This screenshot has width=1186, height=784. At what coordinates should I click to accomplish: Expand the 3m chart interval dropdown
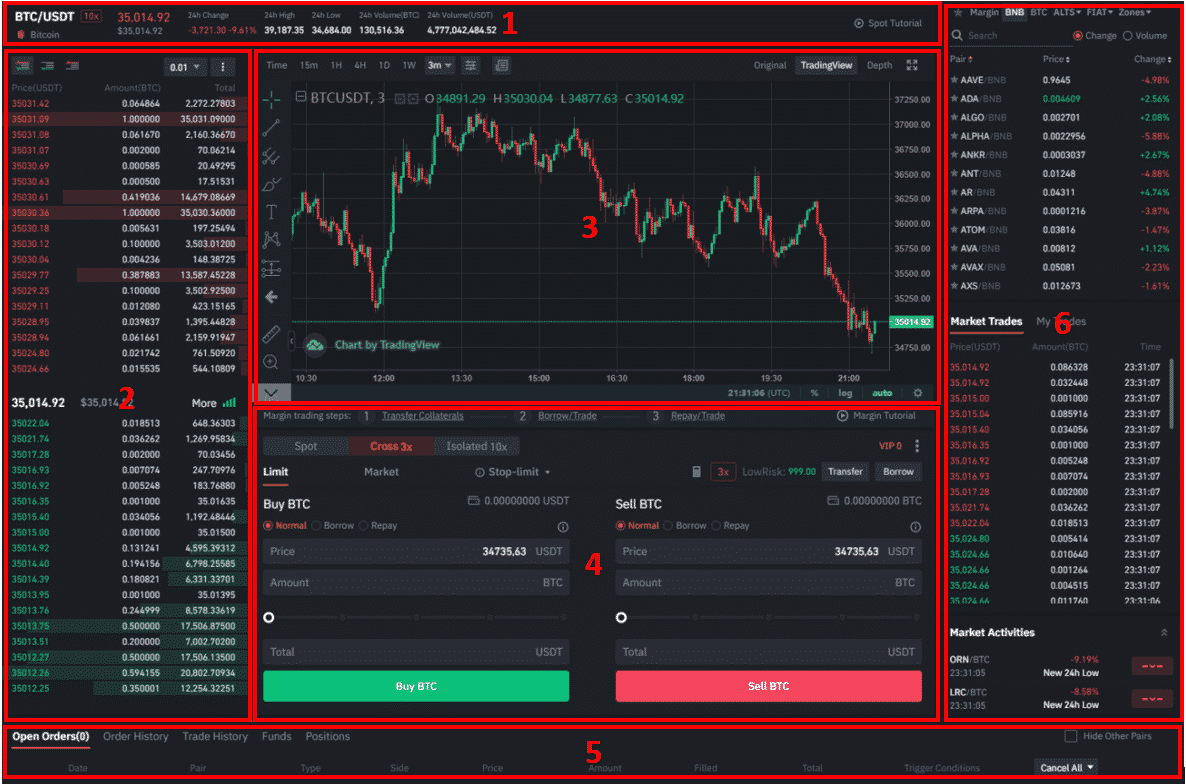pos(439,65)
